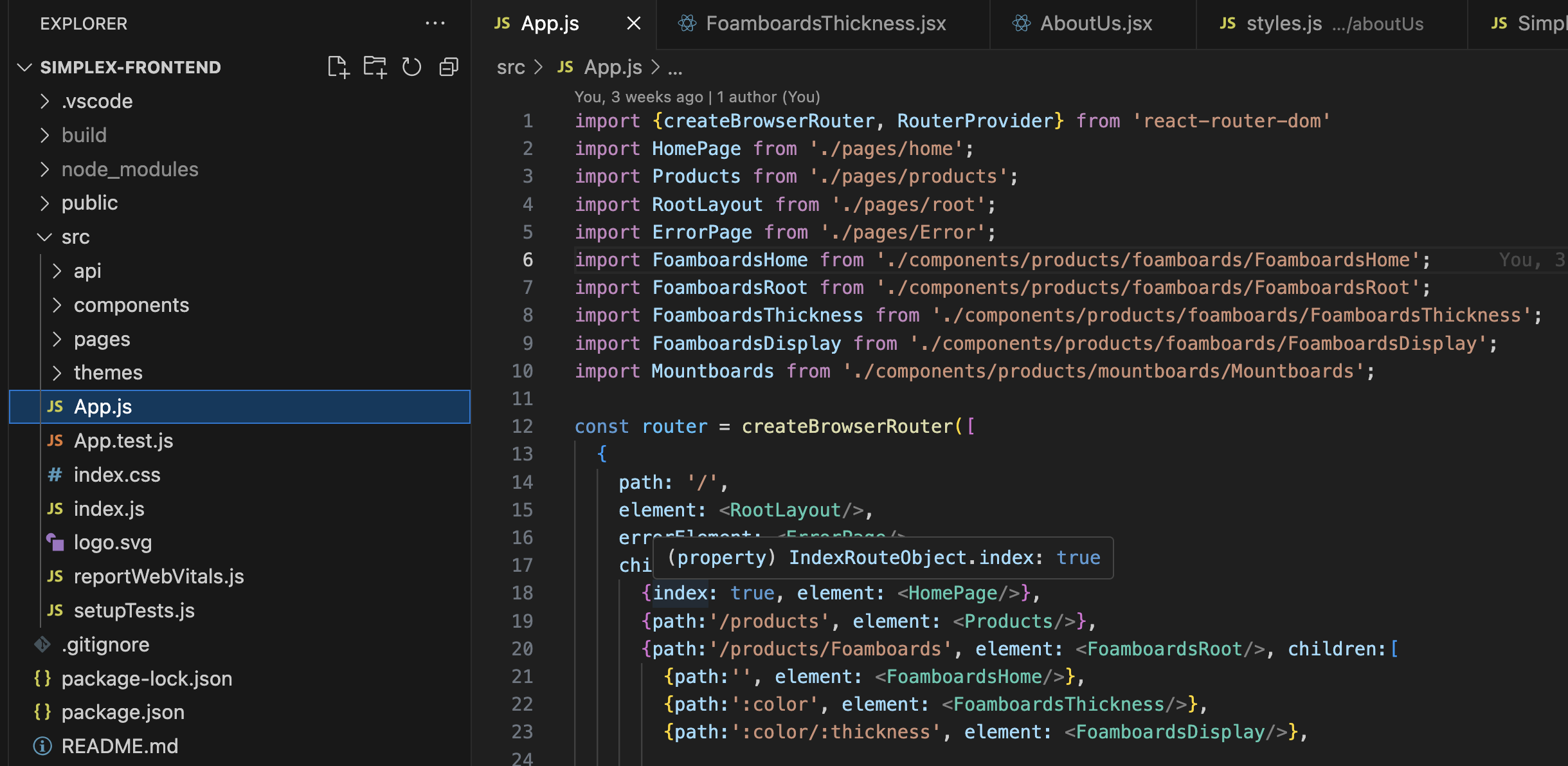1568x766 pixels.
Task: Open index.css in the file tree
Action: click(x=240, y=475)
